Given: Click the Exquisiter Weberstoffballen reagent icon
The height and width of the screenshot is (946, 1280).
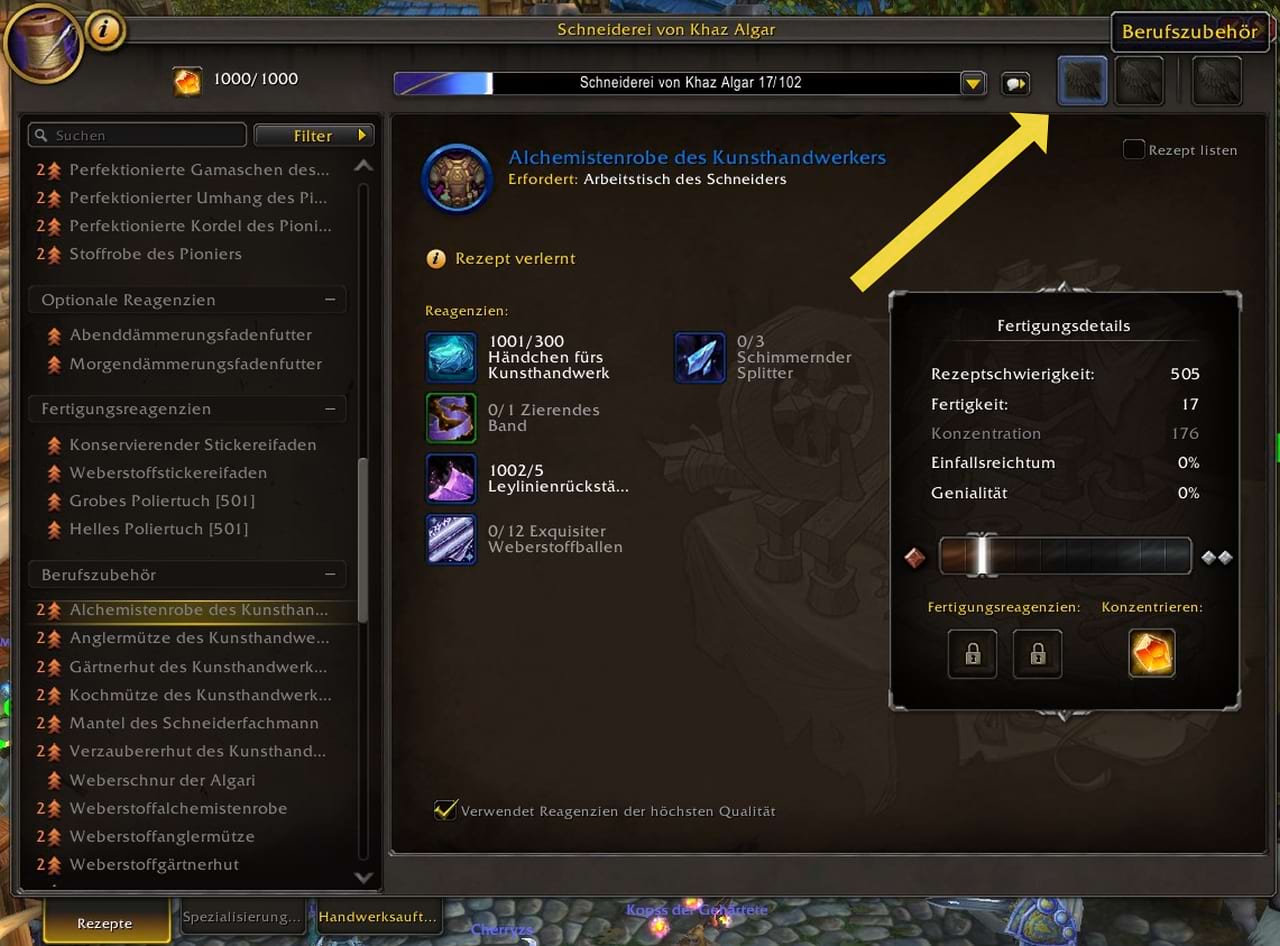Looking at the screenshot, I should (451, 539).
